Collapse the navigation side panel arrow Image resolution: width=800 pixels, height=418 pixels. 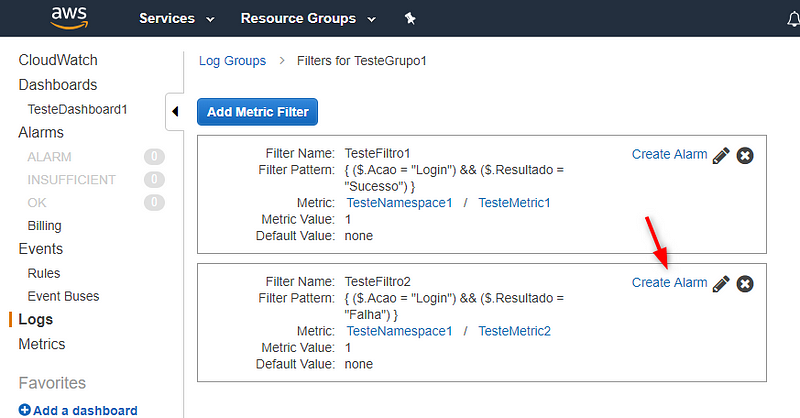175,111
